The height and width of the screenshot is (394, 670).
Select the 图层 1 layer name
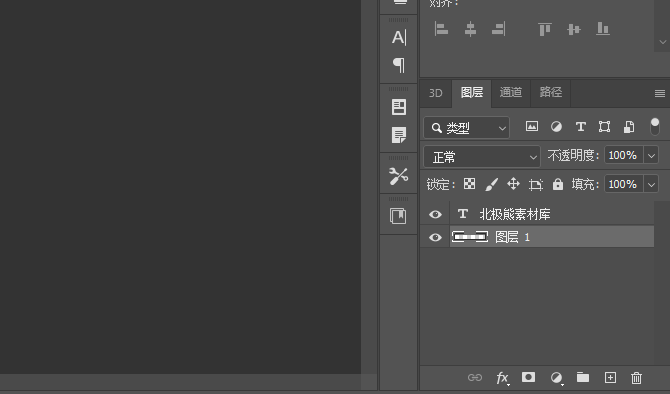point(512,237)
